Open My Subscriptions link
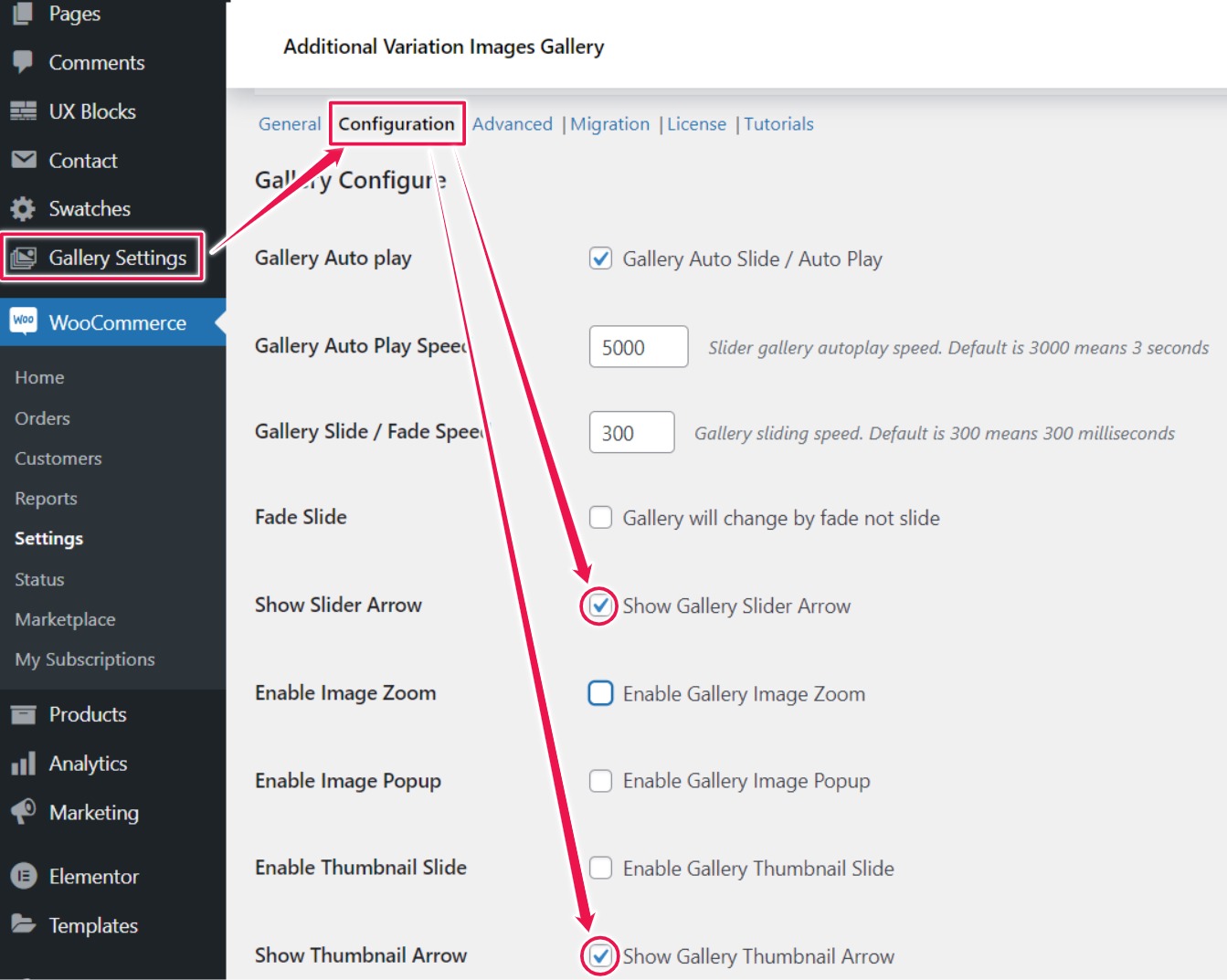Image resolution: width=1227 pixels, height=980 pixels. (x=85, y=659)
